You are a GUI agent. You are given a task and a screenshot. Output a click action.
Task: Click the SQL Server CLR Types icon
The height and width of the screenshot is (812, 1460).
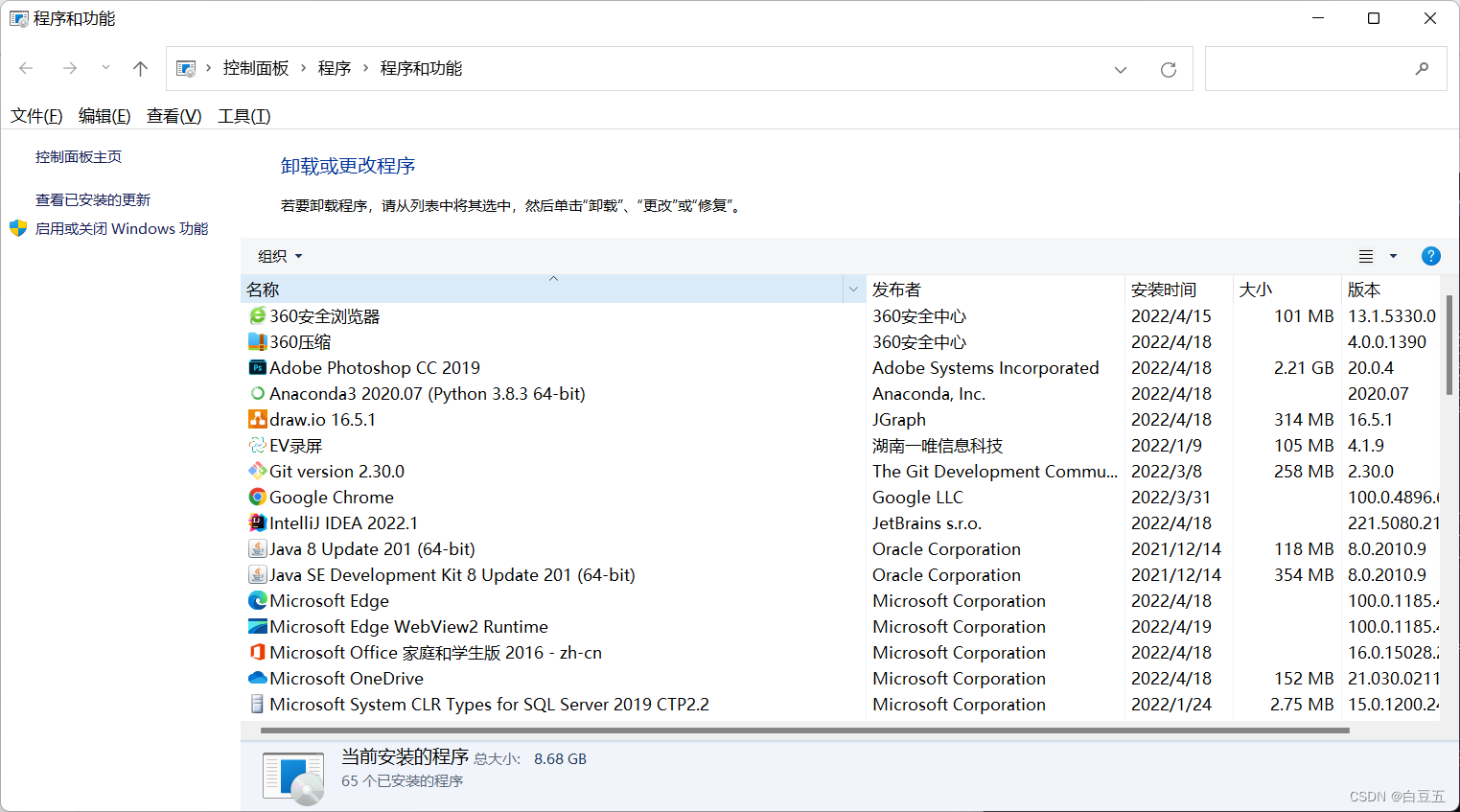click(x=257, y=705)
